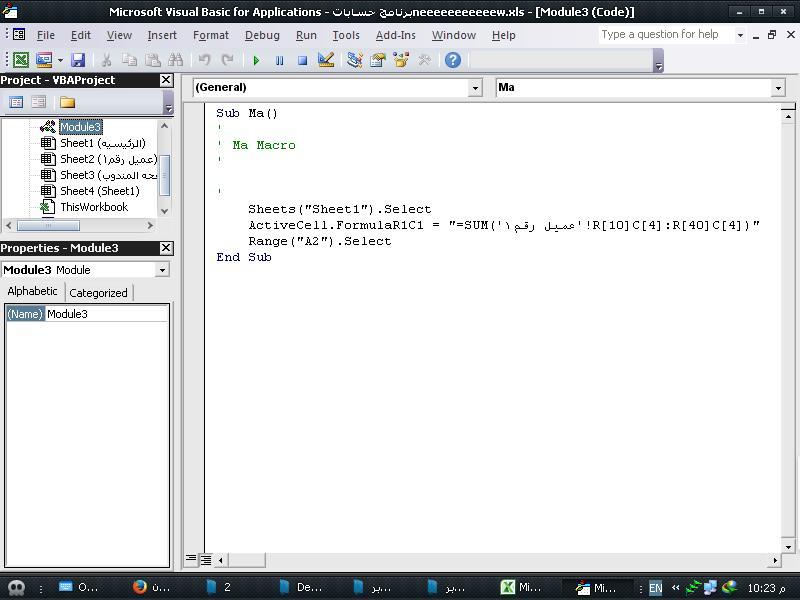
Task: Click the Paste clipboard icon
Action: coord(153,60)
